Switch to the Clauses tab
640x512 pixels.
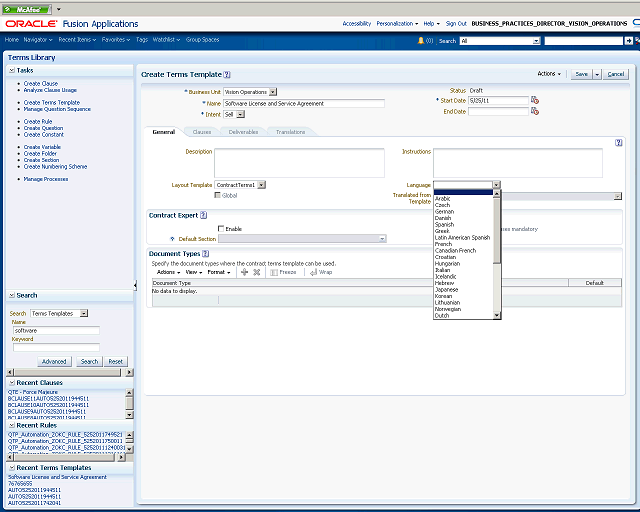tap(202, 132)
